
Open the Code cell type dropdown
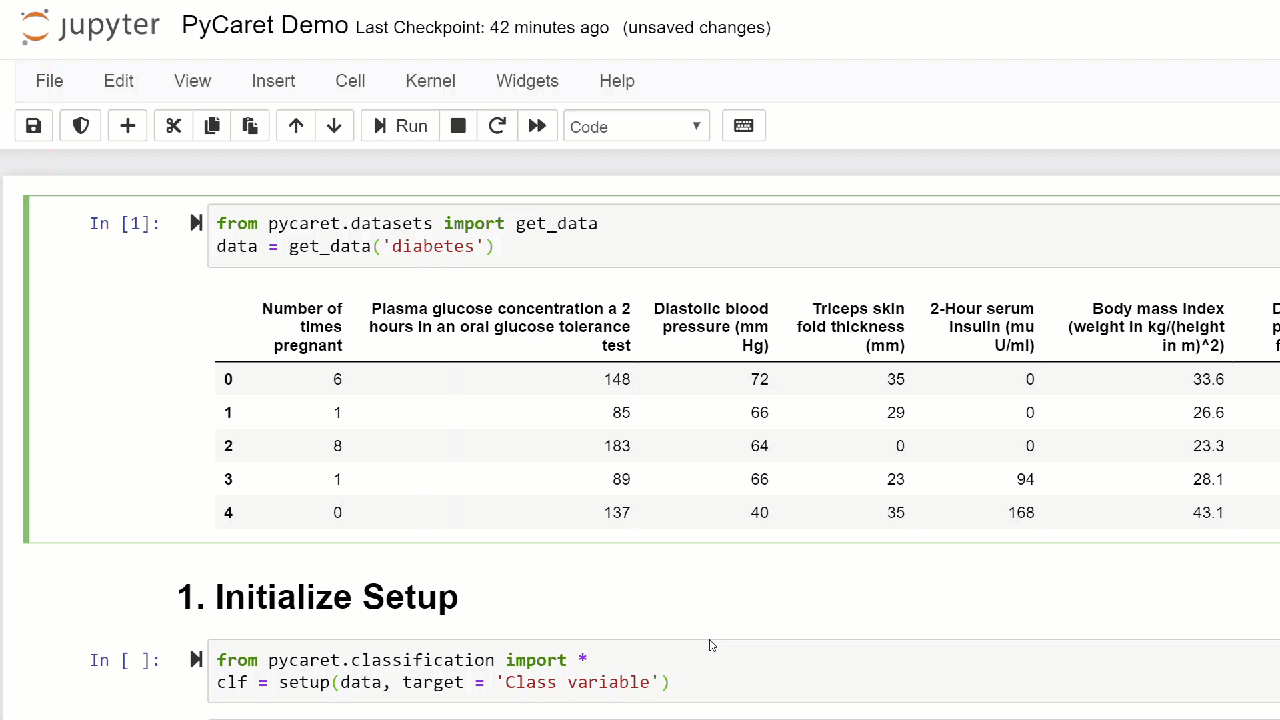pyautogui.click(x=636, y=126)
